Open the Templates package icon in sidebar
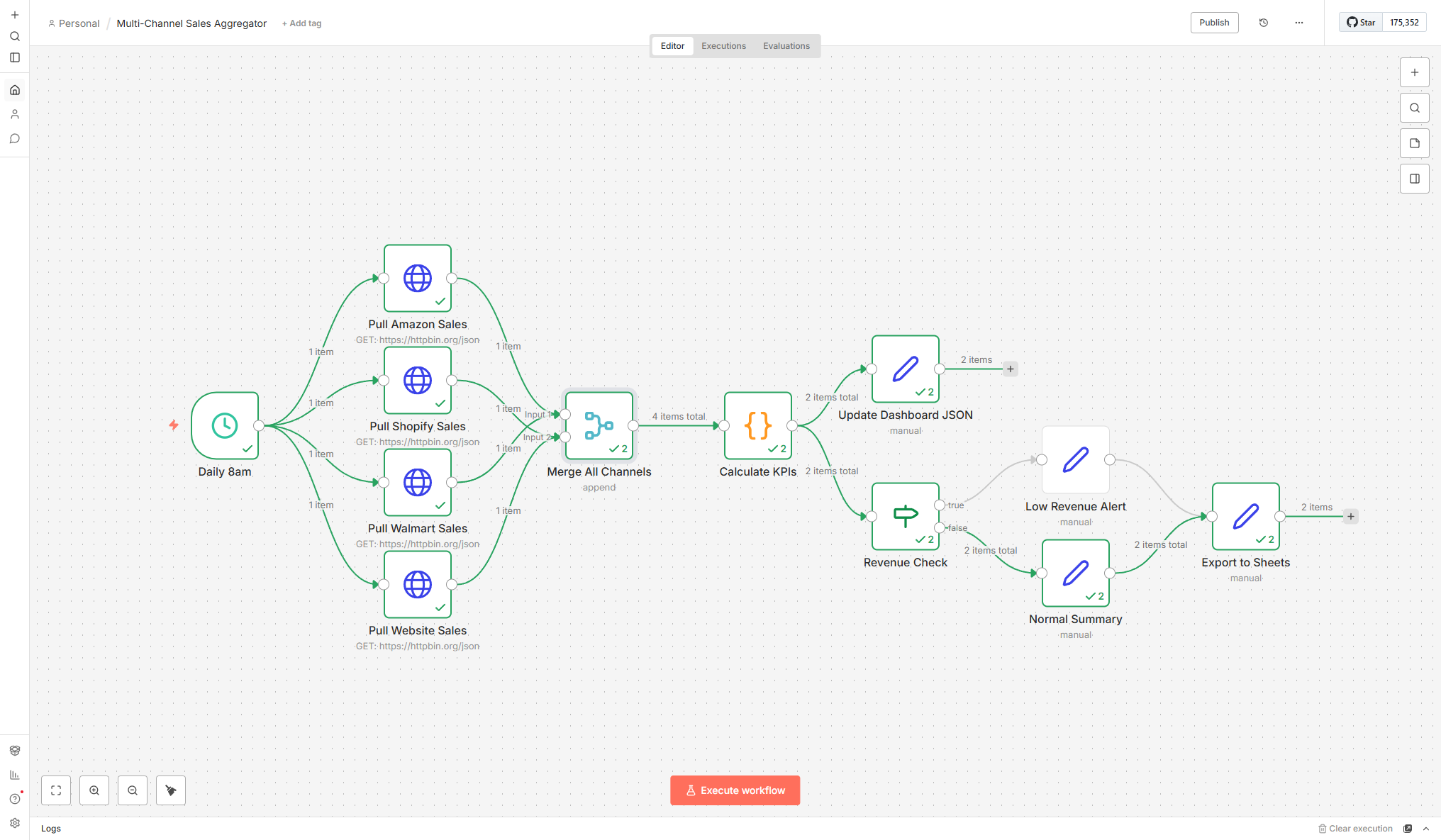 (15, 750)
